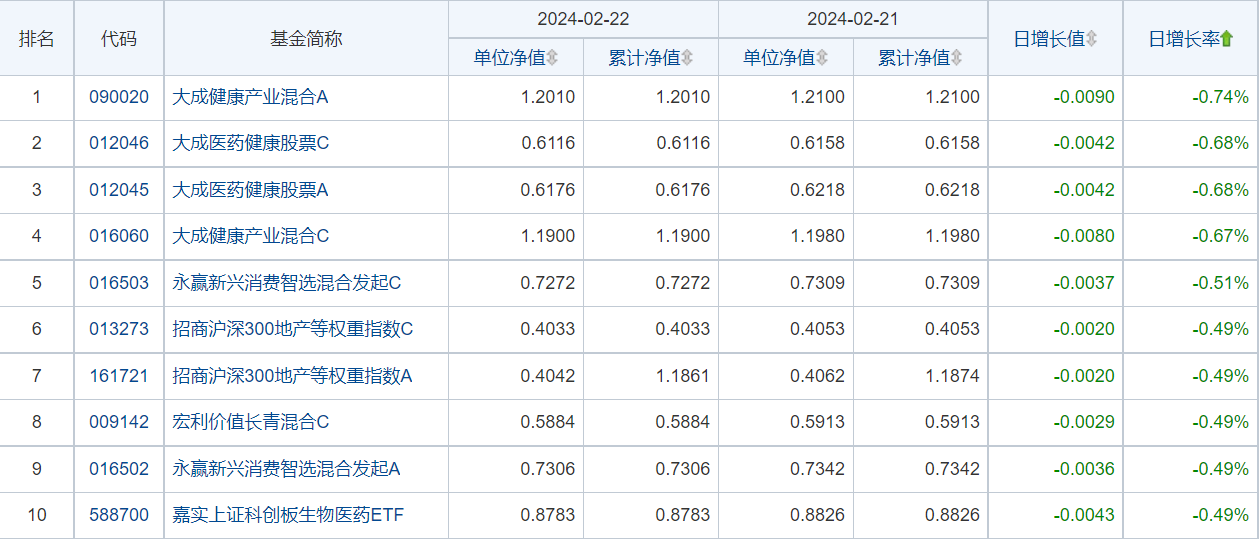The image size is (1259, 539).
Task: Open fund 永赢新兴消费智选混合发起C
Action: point(286,283)
